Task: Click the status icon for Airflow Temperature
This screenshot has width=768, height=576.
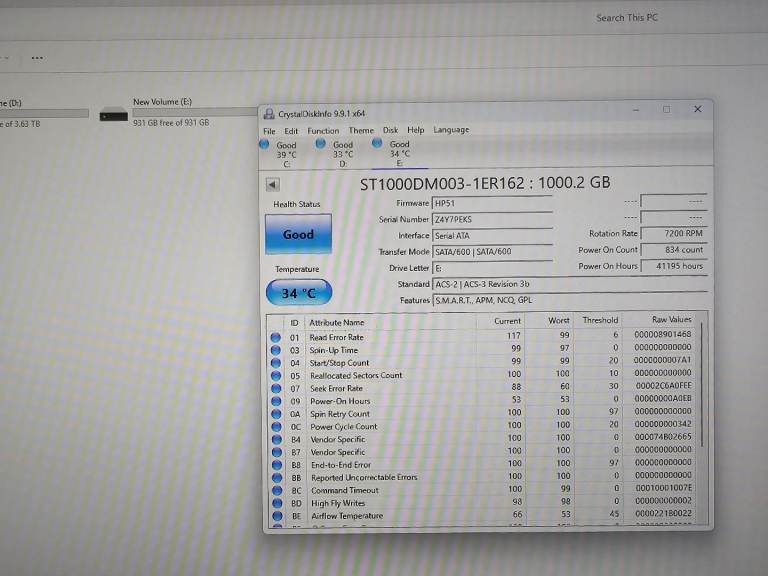Action: [278, 516]
